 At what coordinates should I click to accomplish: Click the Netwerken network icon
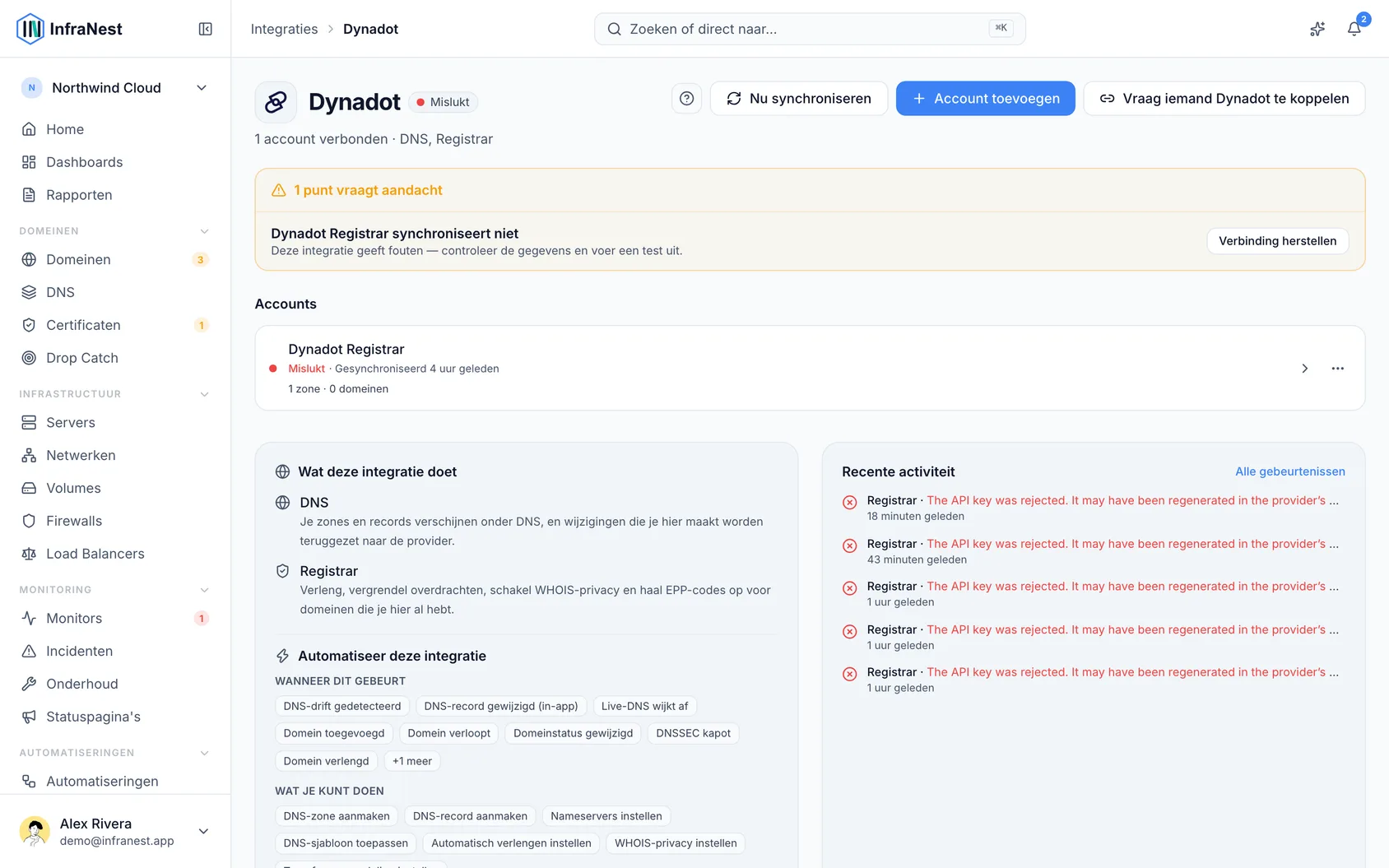click(x=29, y=455)
